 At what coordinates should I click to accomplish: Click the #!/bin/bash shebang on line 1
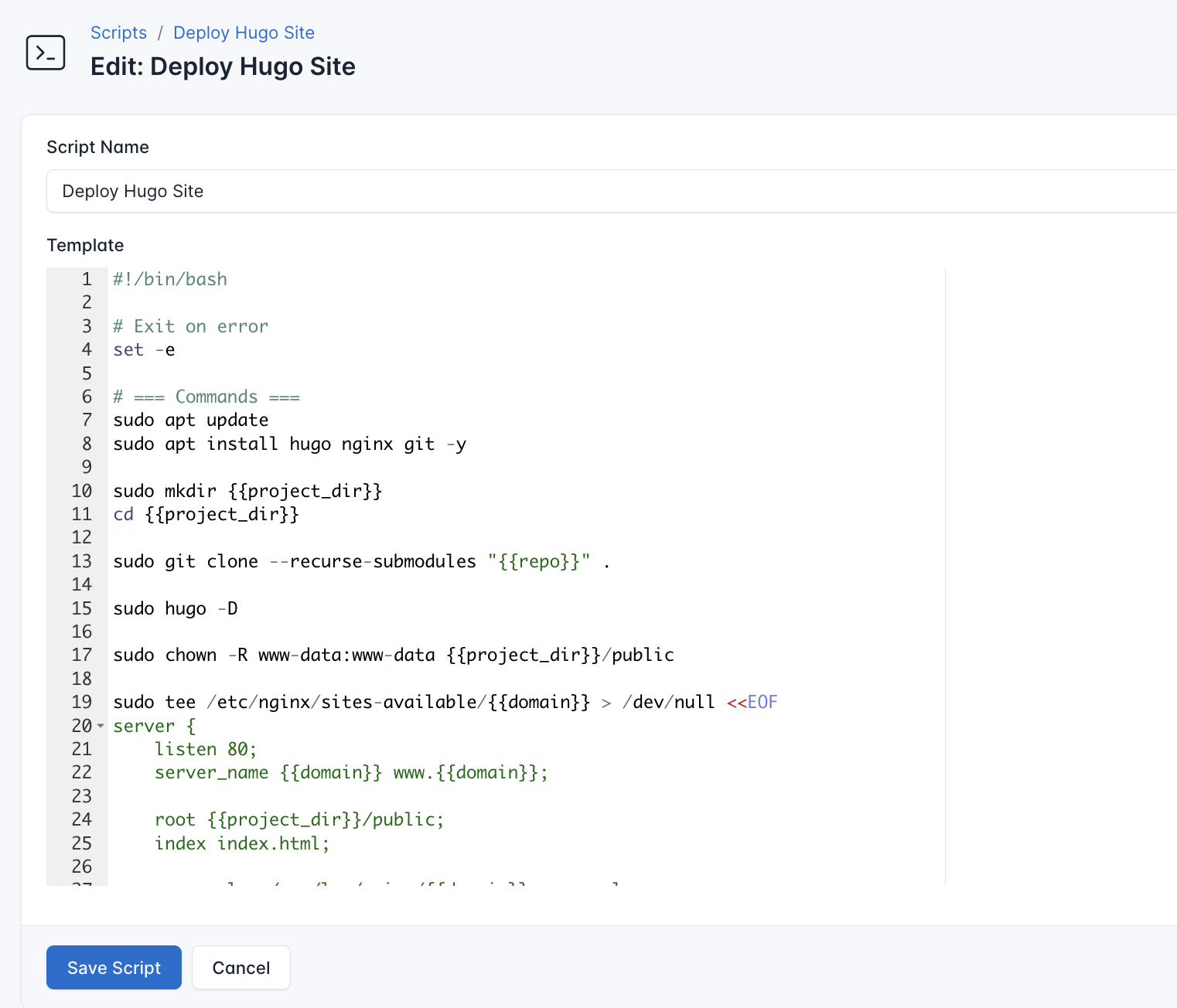170,279
